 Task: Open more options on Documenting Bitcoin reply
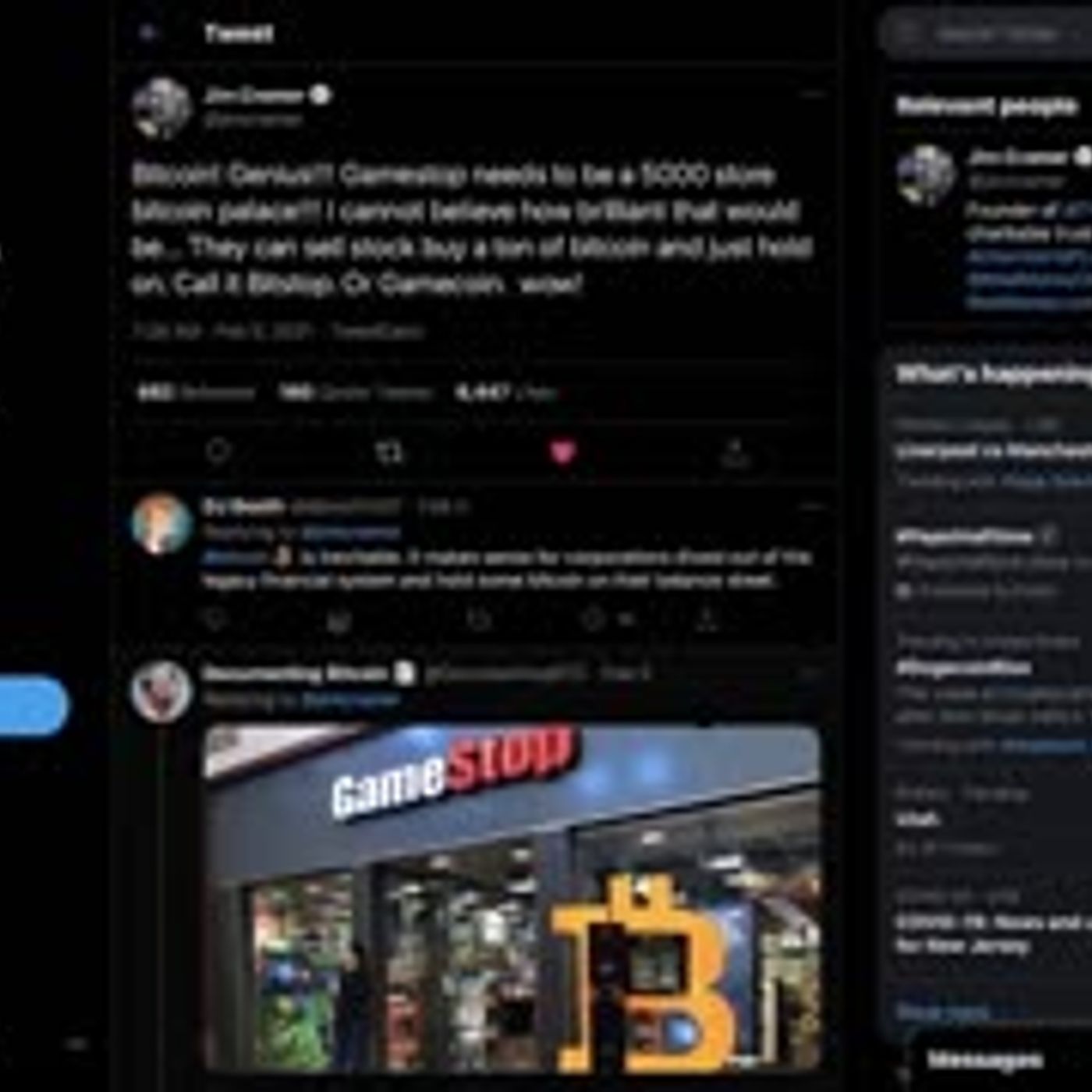pos(813,672)
